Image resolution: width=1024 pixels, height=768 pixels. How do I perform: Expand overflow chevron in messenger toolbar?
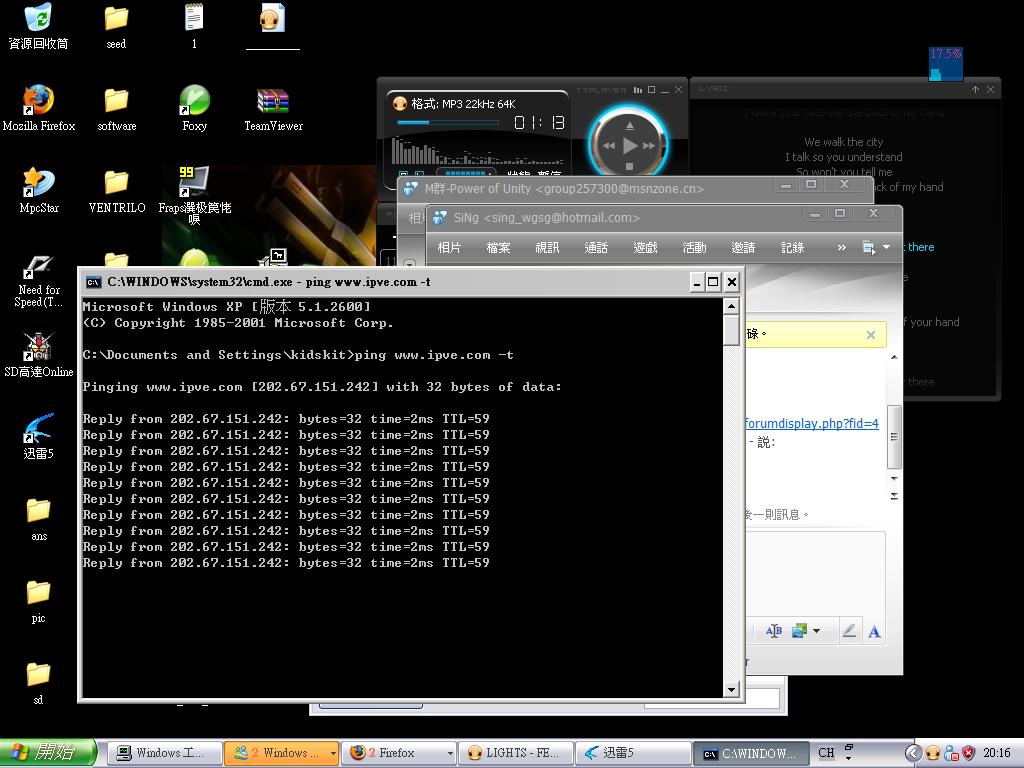click(x=841, y=248)
